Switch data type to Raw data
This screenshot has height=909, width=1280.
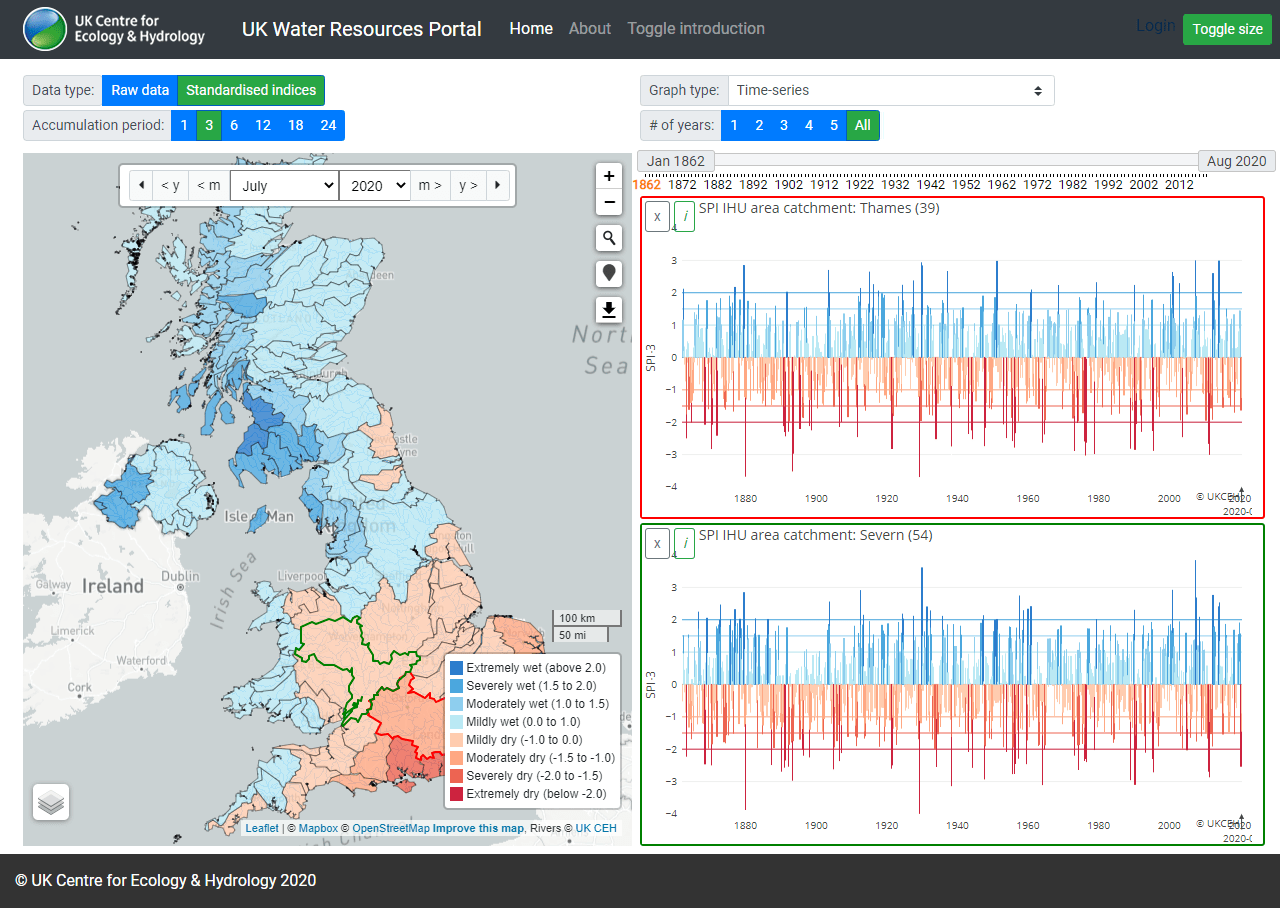point(139,90)
